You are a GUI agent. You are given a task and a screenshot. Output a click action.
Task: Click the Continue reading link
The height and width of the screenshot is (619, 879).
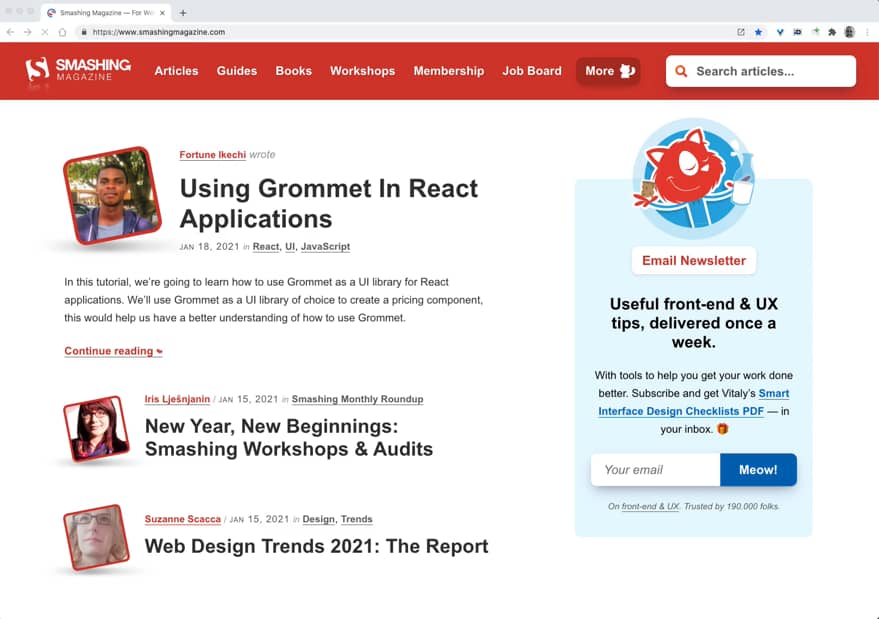click(x=113, y=351)
